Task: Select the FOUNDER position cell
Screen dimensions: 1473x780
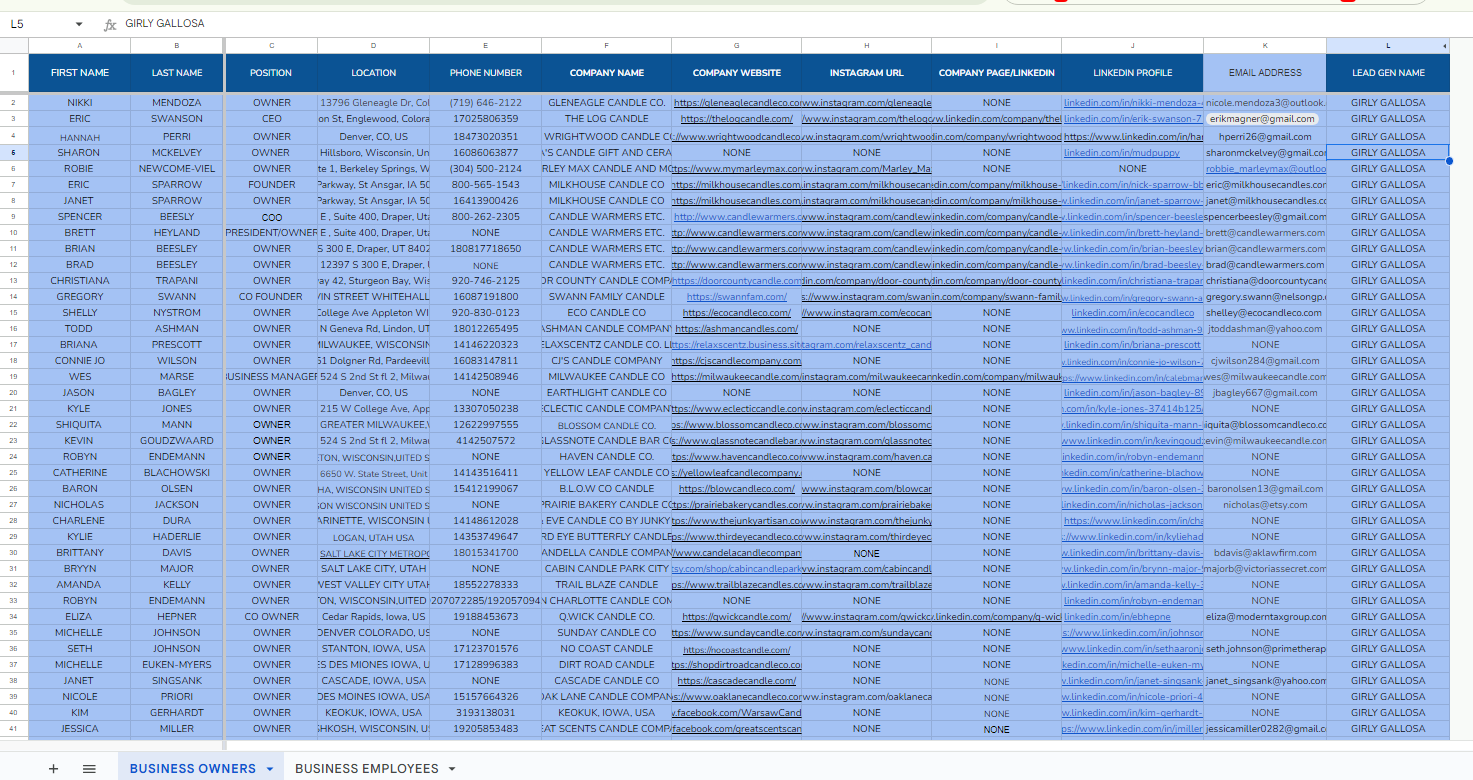Action: (x=272, y=185)
